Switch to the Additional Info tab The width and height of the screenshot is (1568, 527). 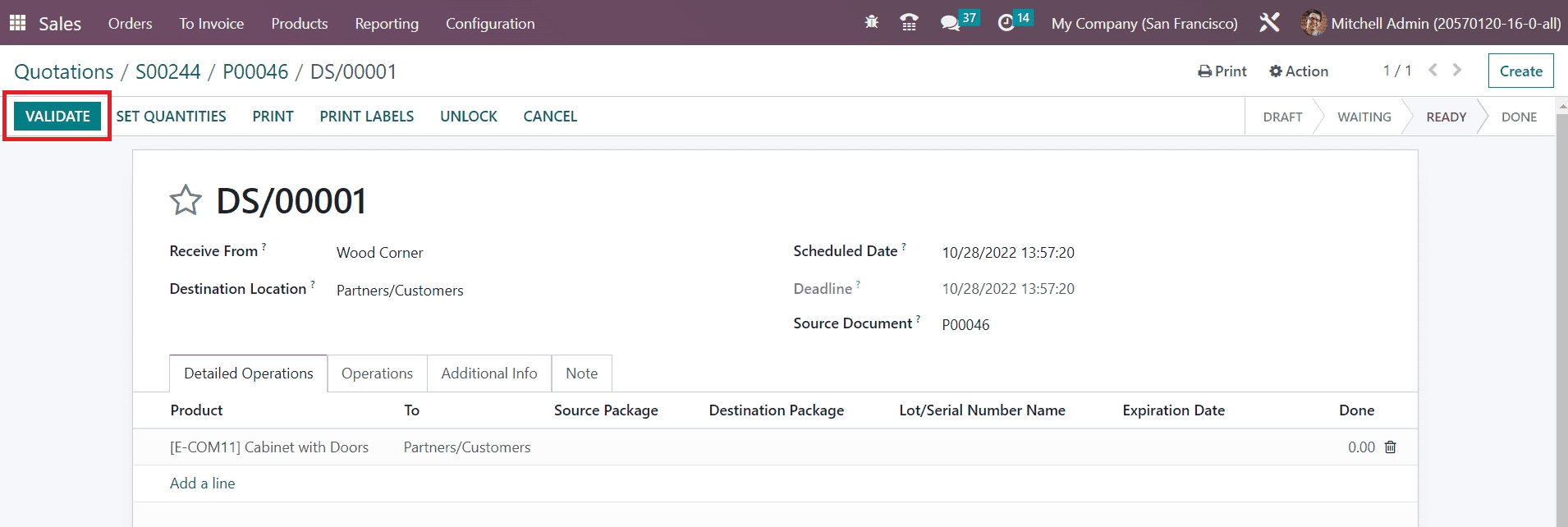pyautogui.click(x=488, y=373)
